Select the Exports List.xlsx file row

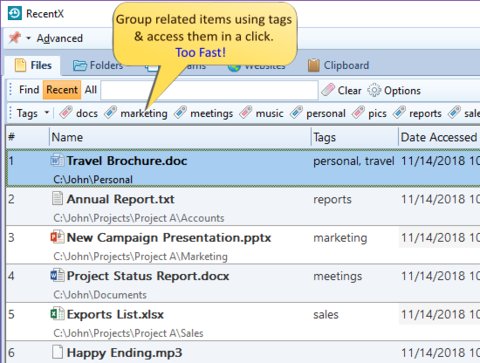pos(243,322)
